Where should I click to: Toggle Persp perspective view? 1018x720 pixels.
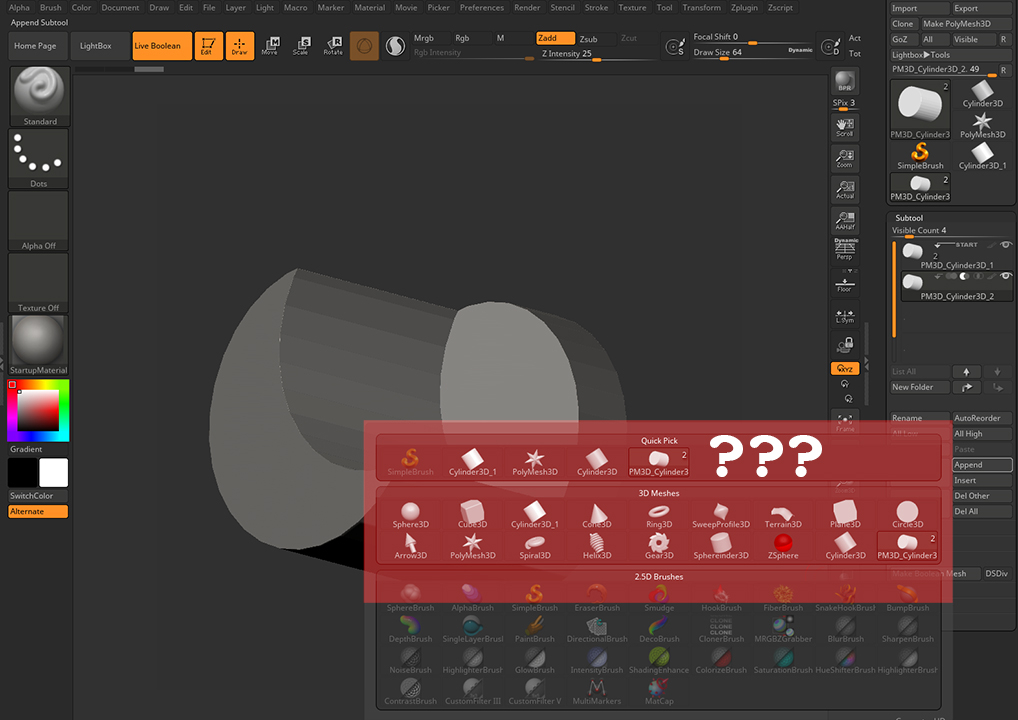845,249
